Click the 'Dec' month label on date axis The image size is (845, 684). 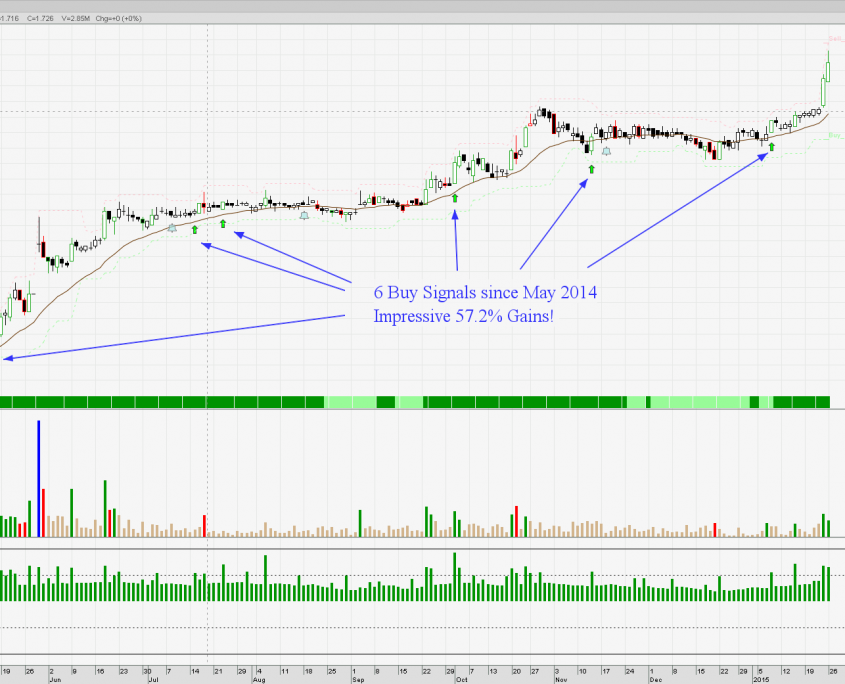tap(655, 679)
